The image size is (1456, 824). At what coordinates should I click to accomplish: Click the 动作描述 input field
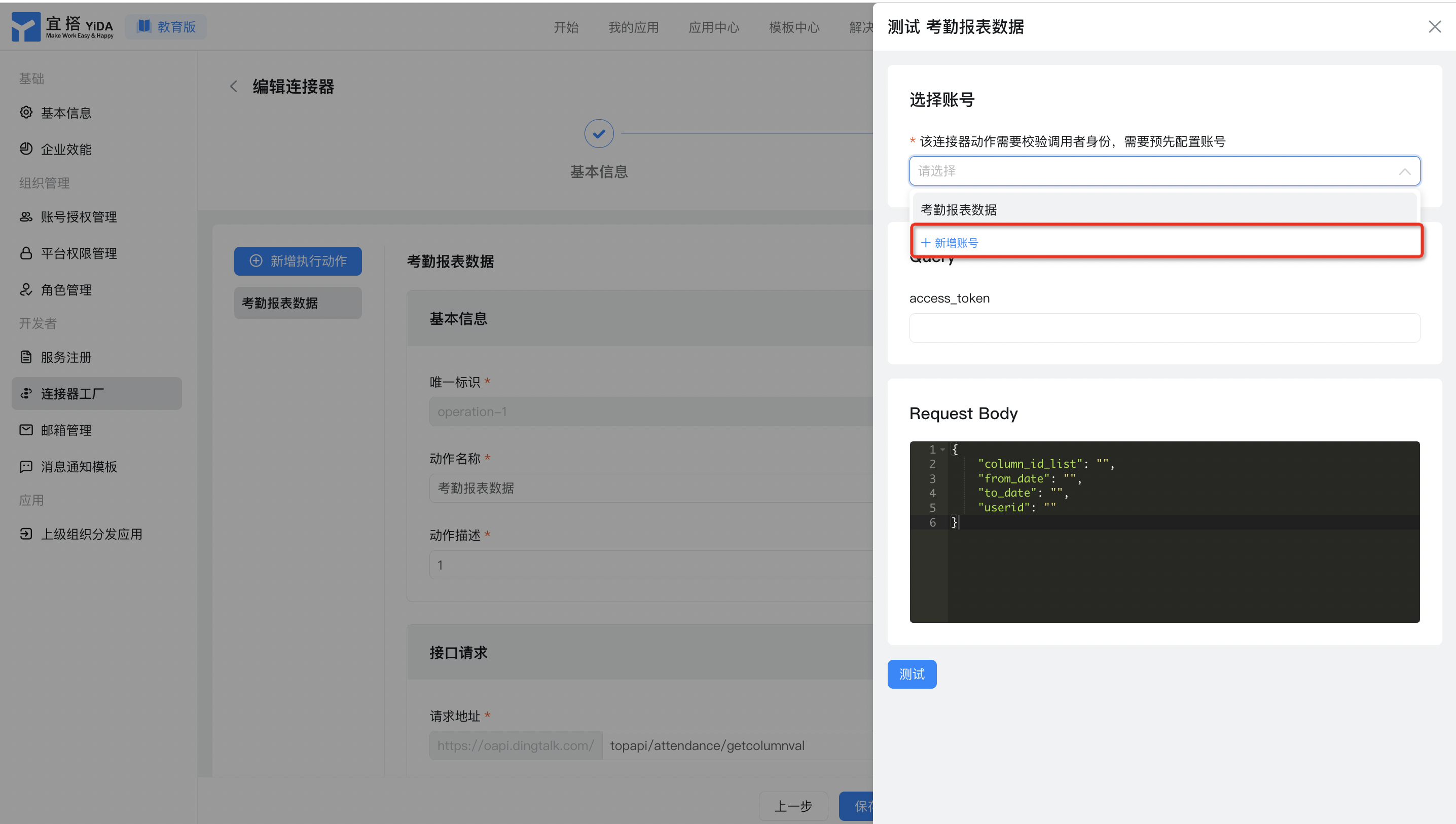click(651, 565)
